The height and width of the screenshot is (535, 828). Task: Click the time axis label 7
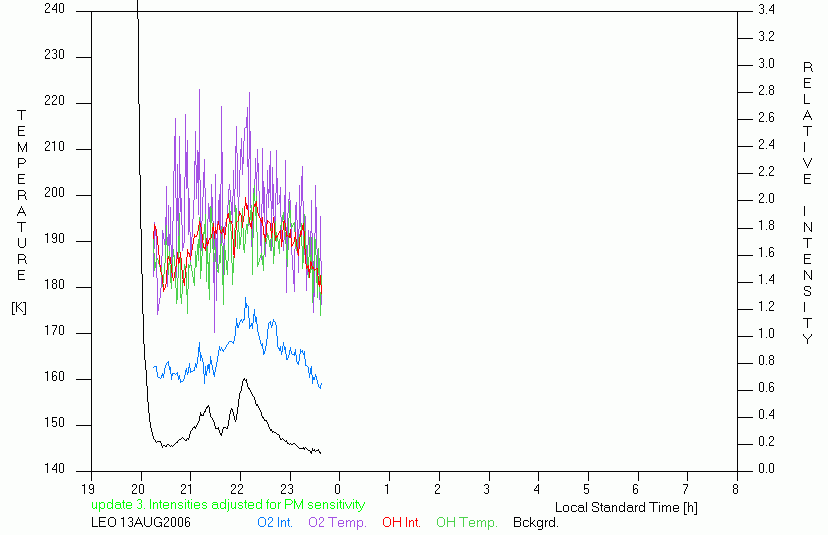(685, 489)
